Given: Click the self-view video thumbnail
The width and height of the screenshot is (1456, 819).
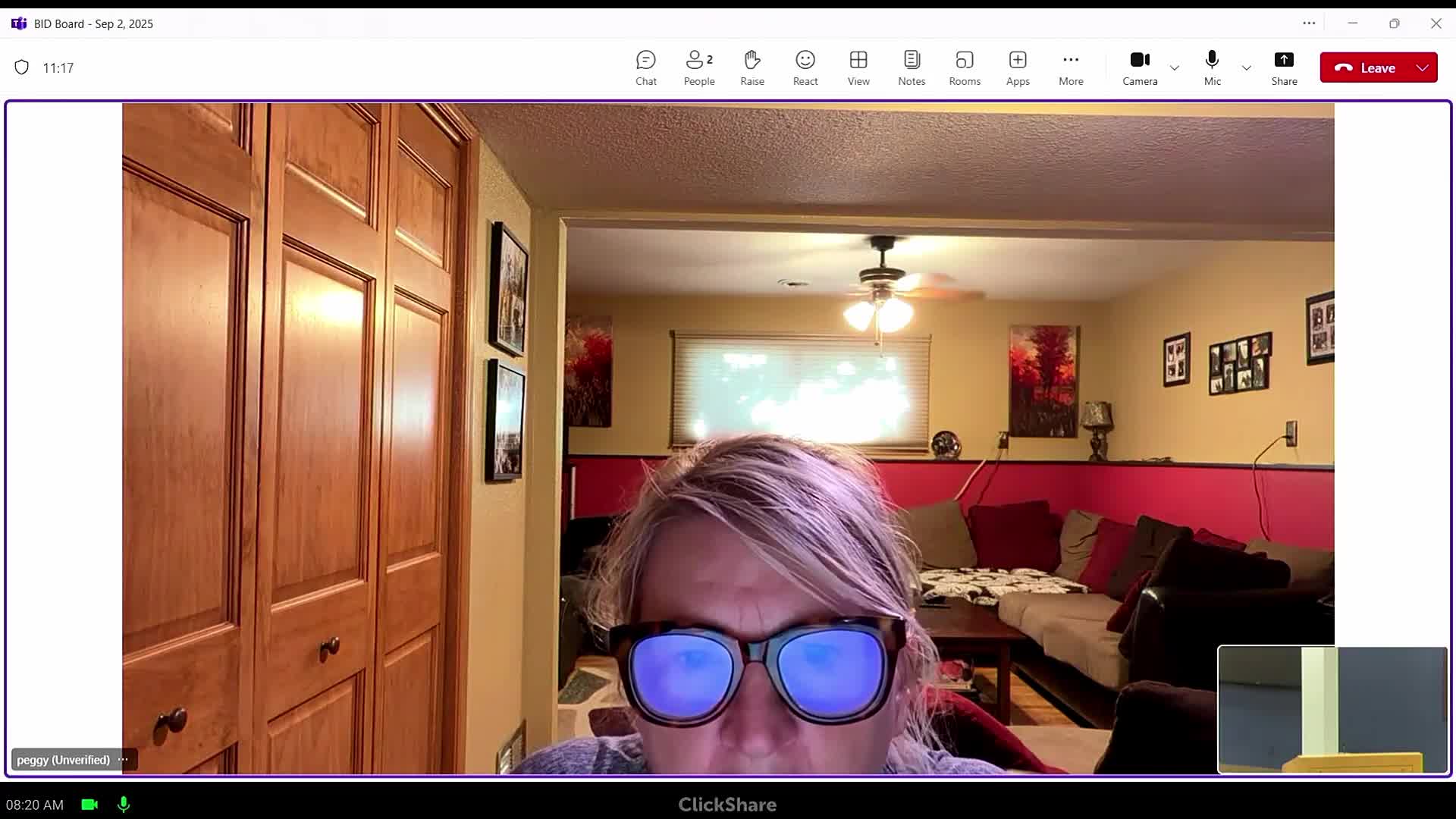Looking at the screenshot, I should coord(1332,709).
